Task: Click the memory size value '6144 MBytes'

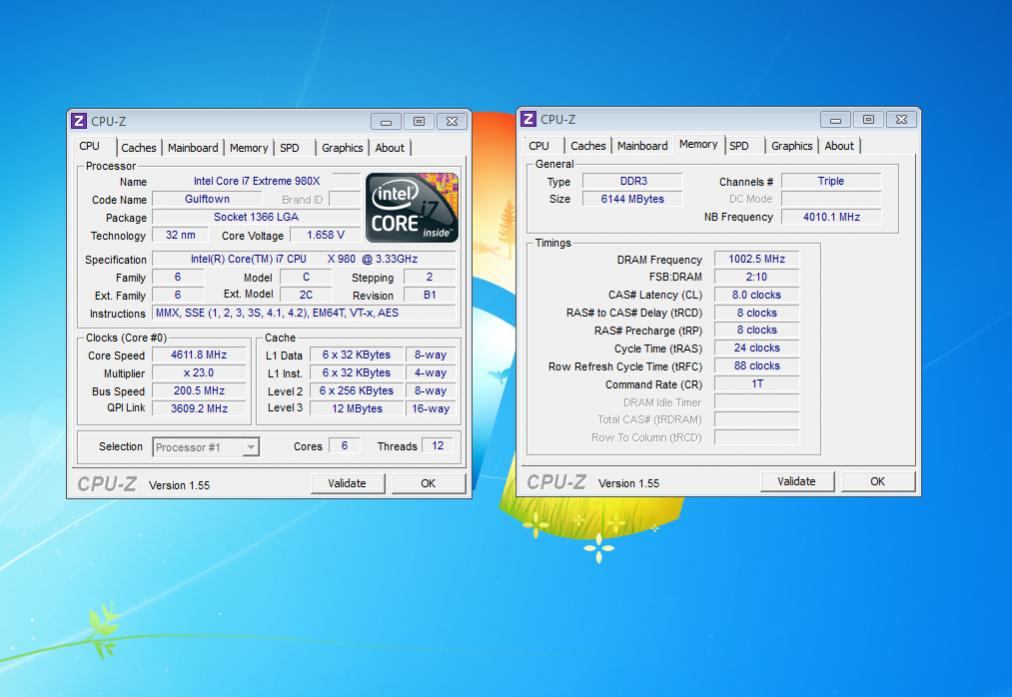Action: (632, 199)
